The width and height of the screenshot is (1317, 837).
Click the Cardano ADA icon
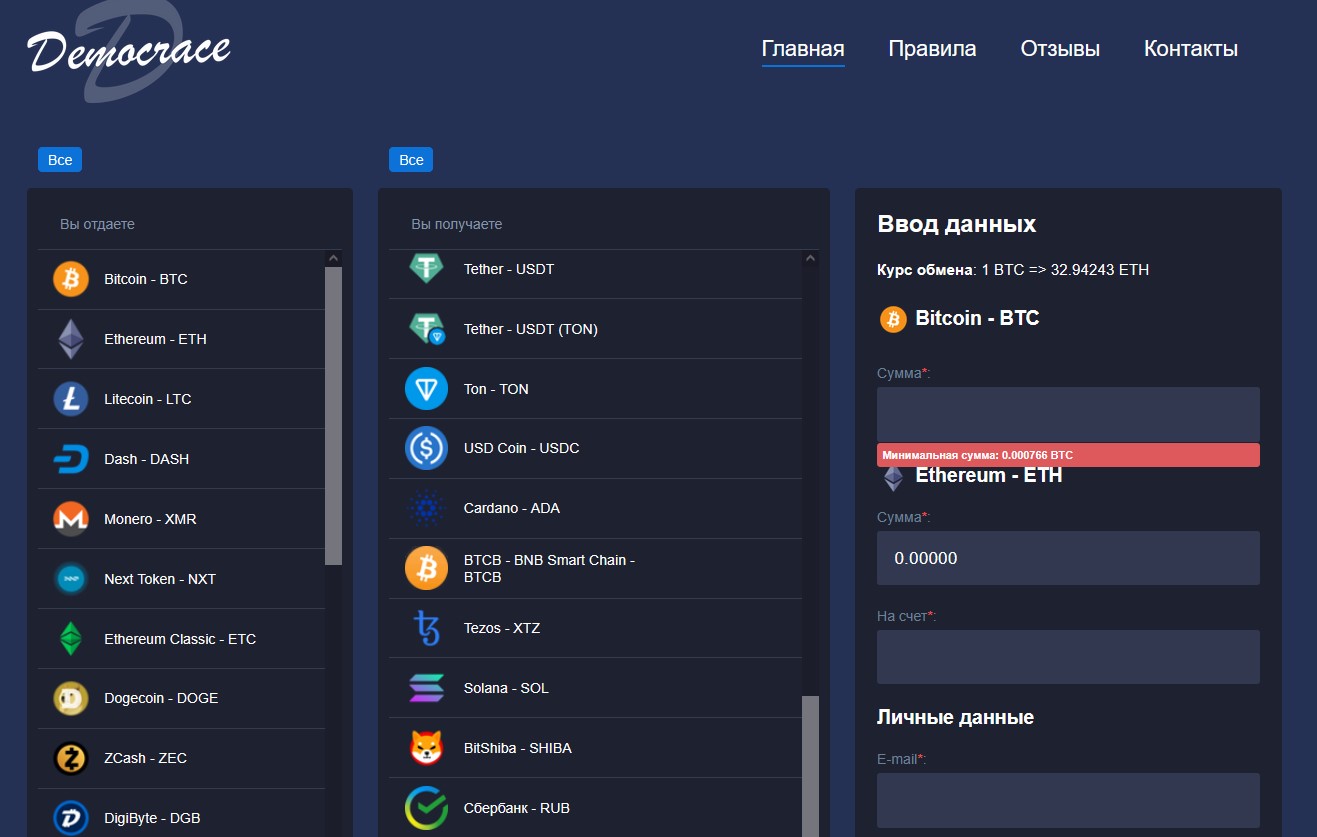[x=427, y=508]
